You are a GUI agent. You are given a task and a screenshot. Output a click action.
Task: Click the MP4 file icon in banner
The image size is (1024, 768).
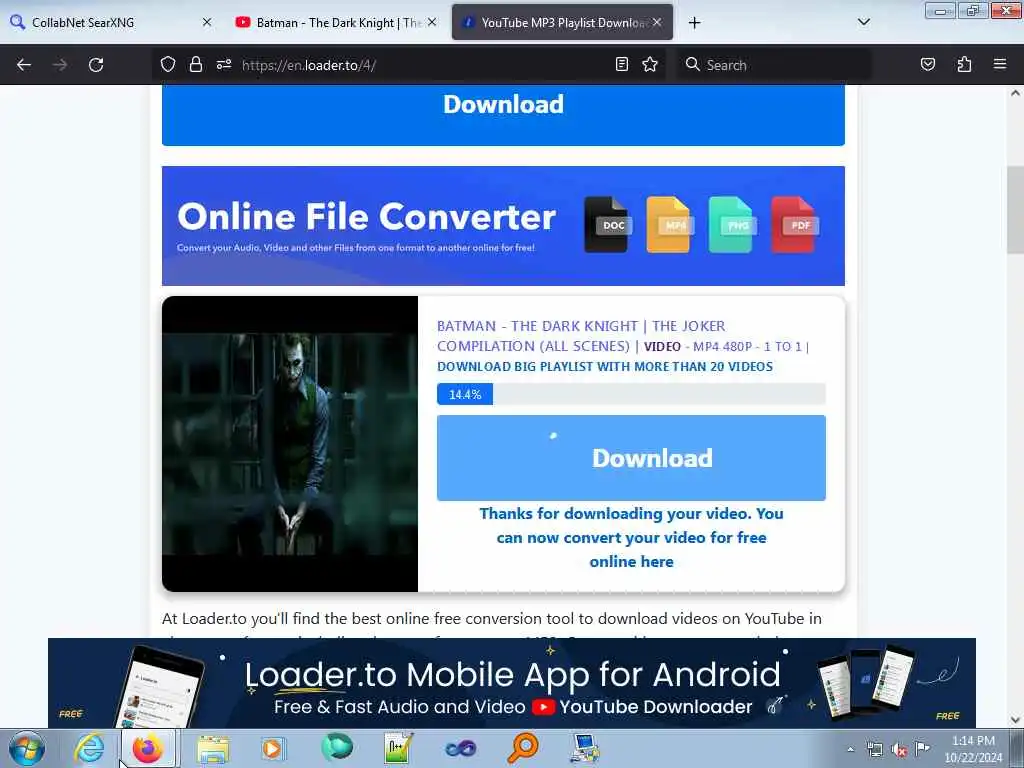[669, 224]
